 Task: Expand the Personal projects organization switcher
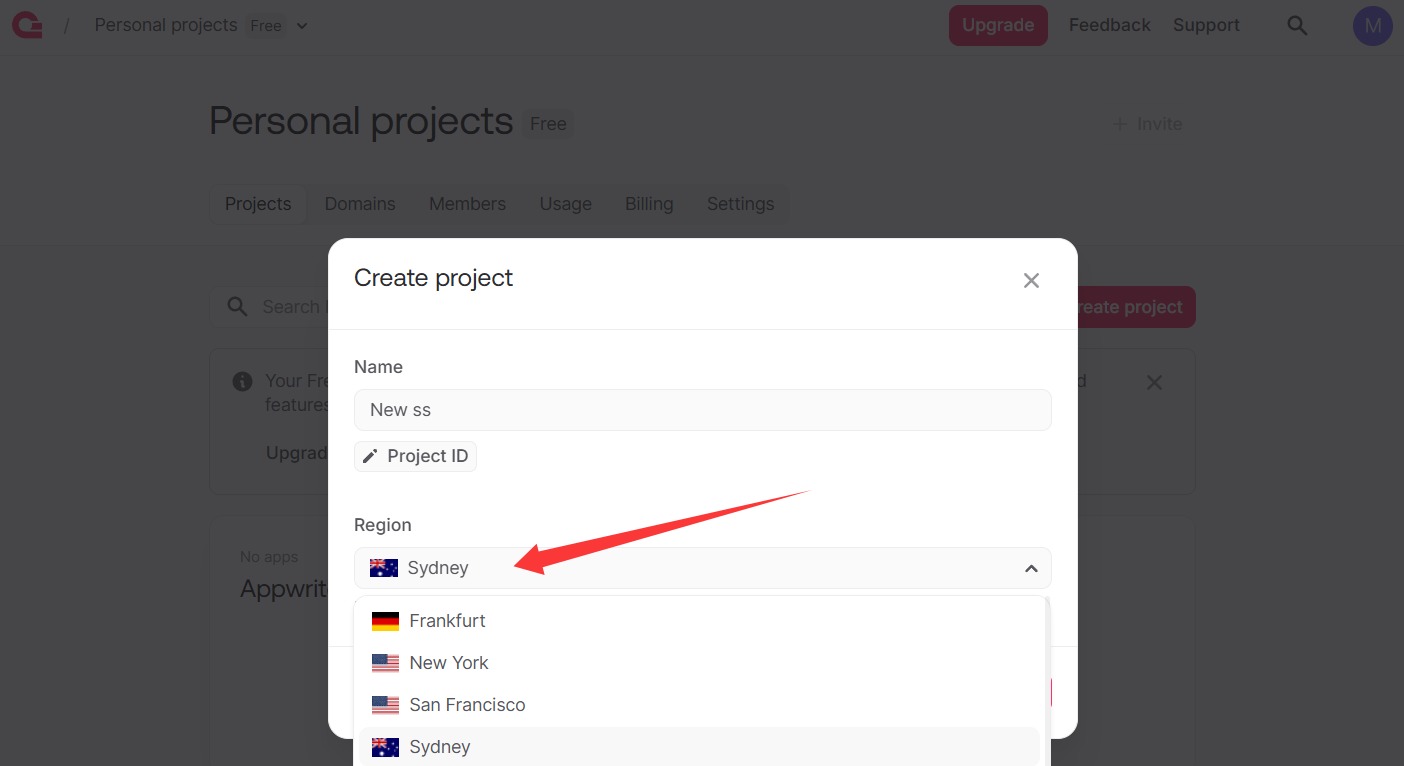coord(301,26)
